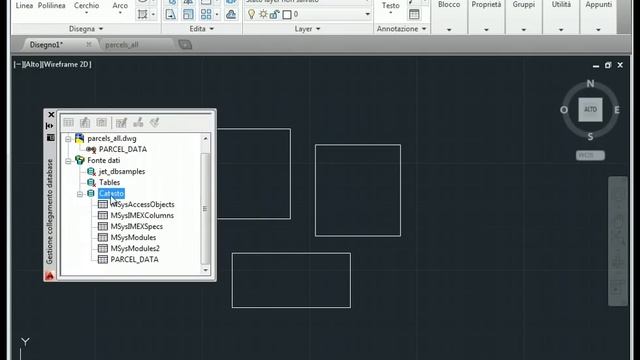Image resolution: width=640 pixels, height=360 pixels.
Task: Select the Tables data source
Action: point(109,182)
